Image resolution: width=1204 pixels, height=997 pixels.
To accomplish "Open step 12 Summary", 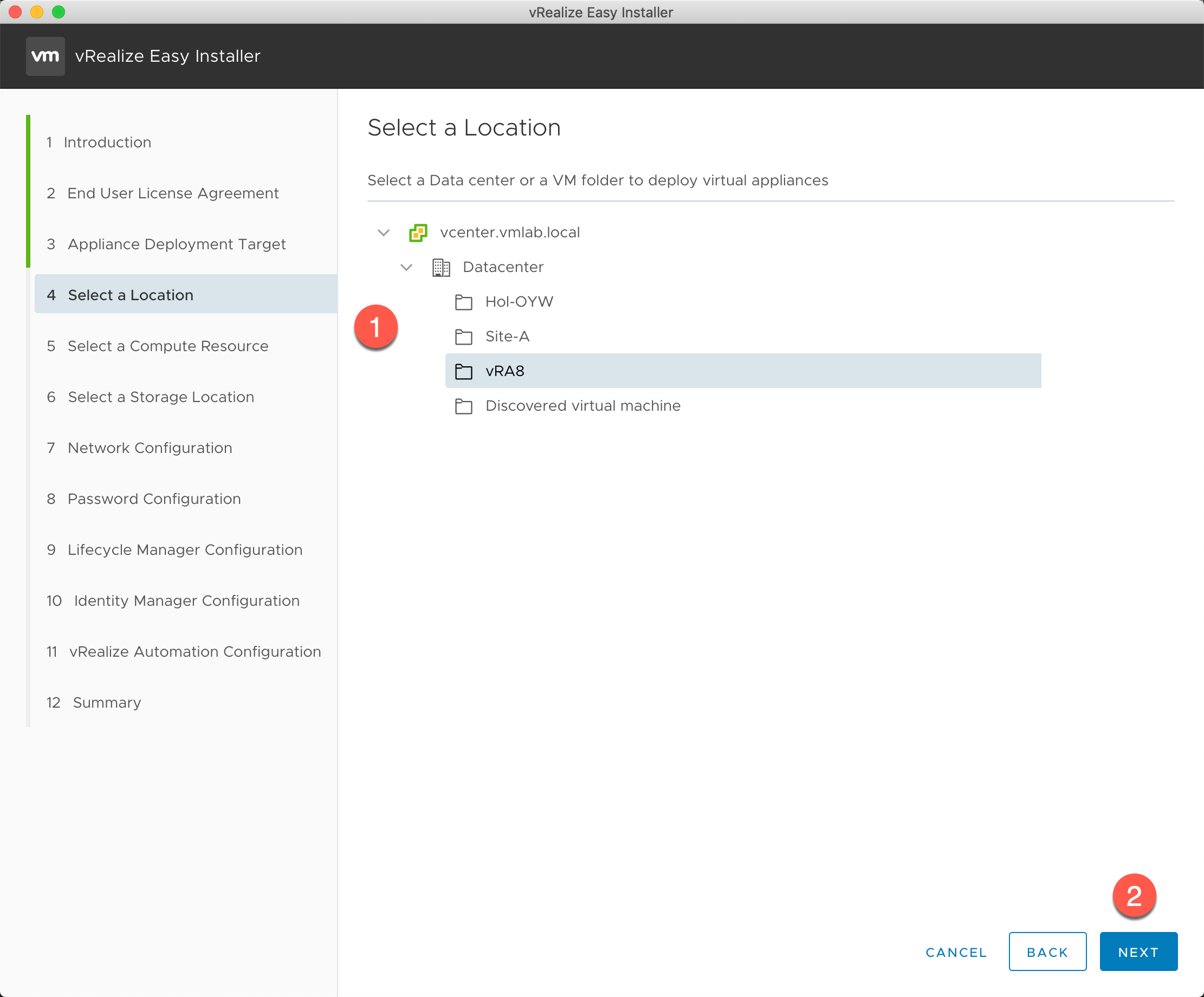I will pyautogui.click(x=93, y=703).
